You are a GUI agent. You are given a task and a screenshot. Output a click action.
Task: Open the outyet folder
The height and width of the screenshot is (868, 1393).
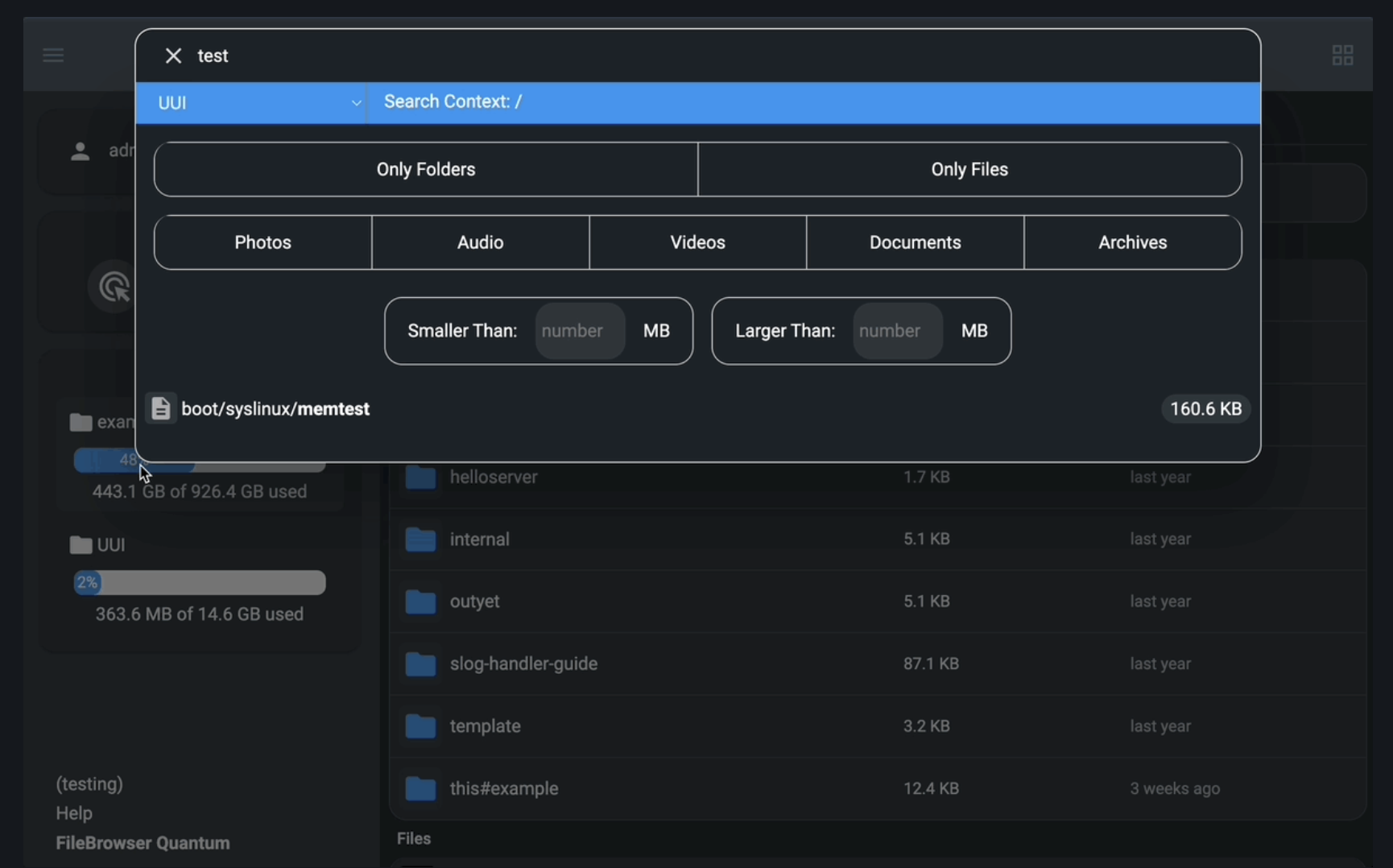tap(878, 601)
